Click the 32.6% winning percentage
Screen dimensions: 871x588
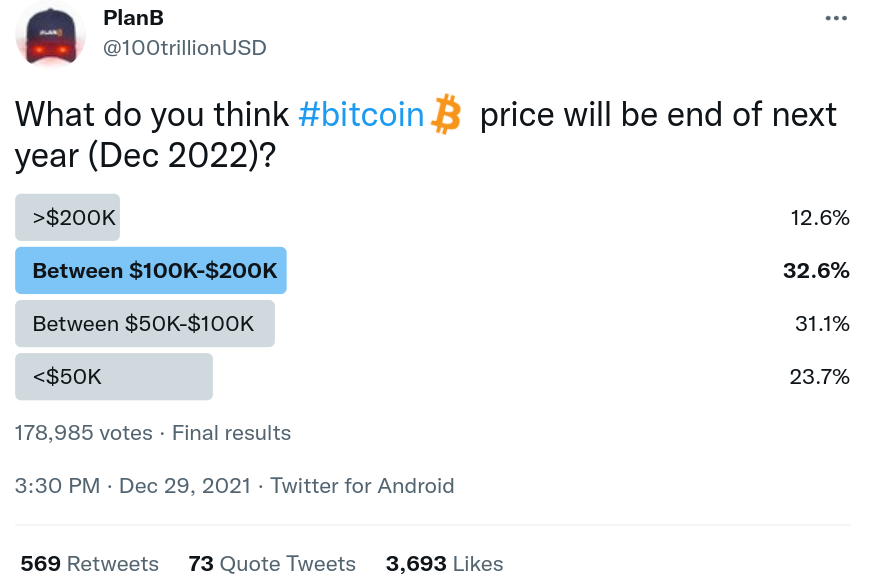pyautogui.click(x=816, y=270)
